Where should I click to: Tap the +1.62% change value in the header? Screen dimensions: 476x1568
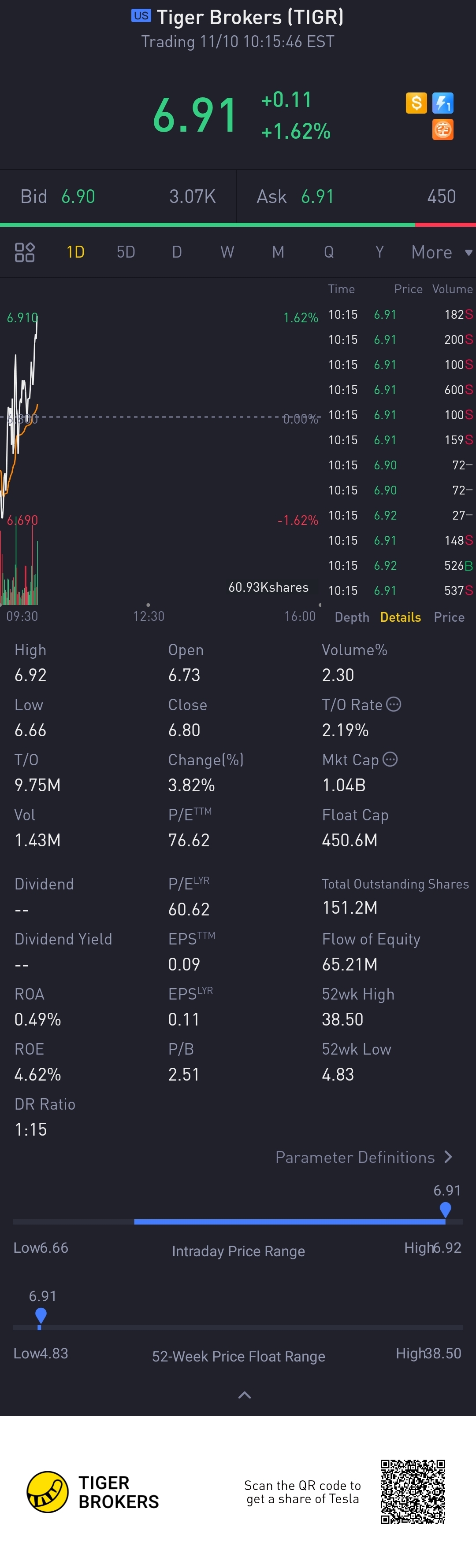296,131
